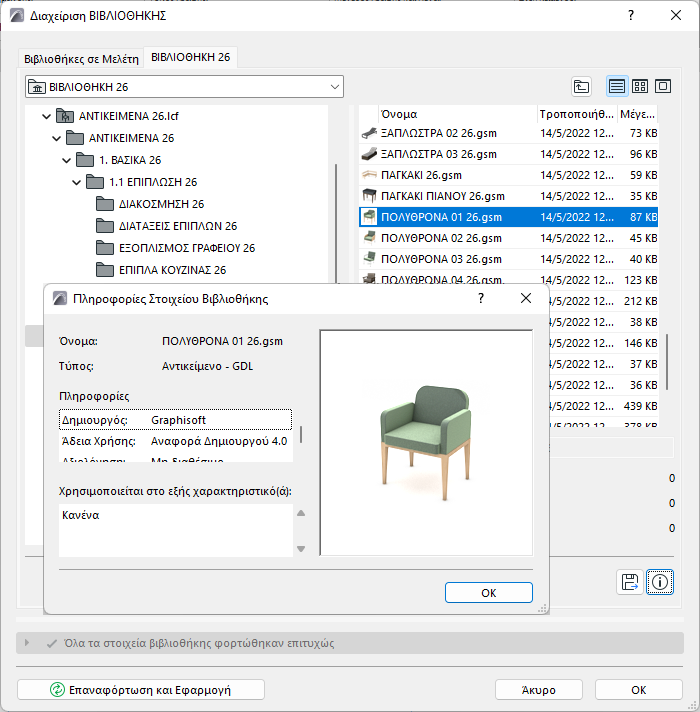
Task: Switch to small icons grid view
Action: pos(640,86)
